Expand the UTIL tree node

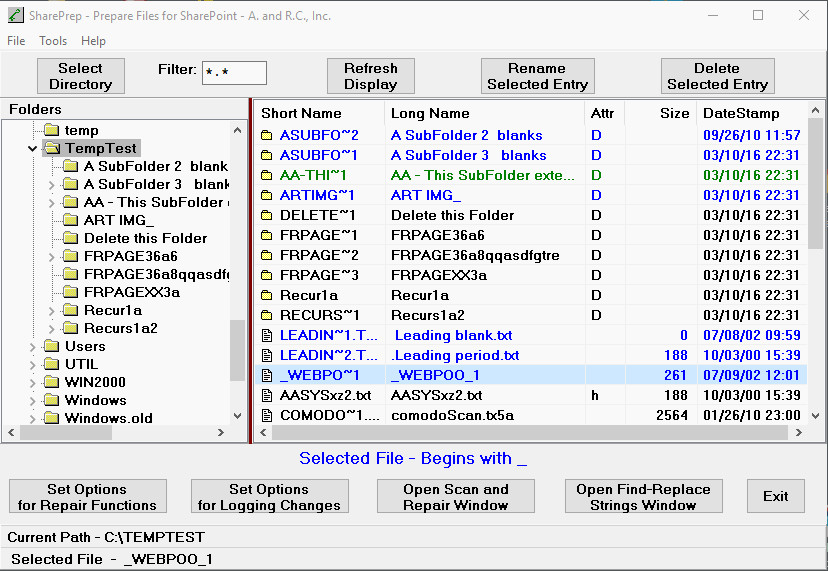coord(32,365)
